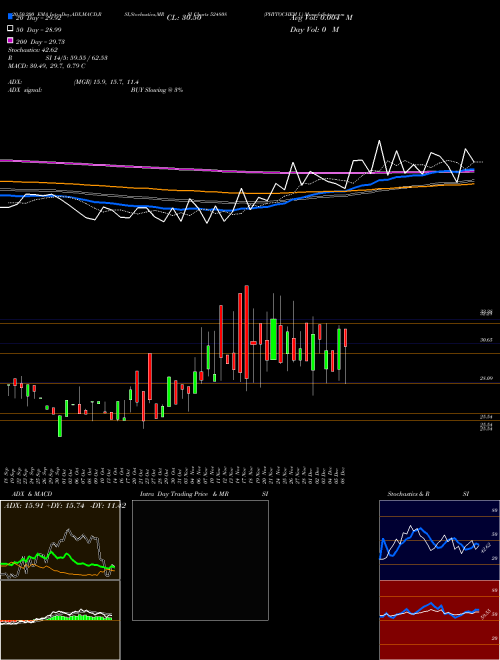The width and height of the screenshot is (500, 660).
Task: Click the 'BUY Slowing @ 3%' ADX signal
Action: click(x=157, y=90)
